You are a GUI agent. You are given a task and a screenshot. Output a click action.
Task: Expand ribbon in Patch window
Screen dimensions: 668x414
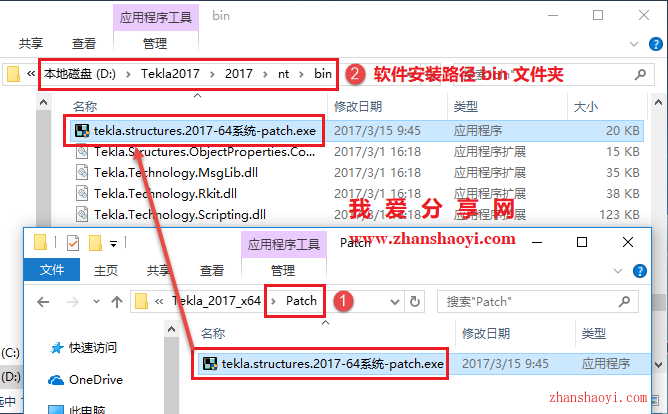point(618,271)
